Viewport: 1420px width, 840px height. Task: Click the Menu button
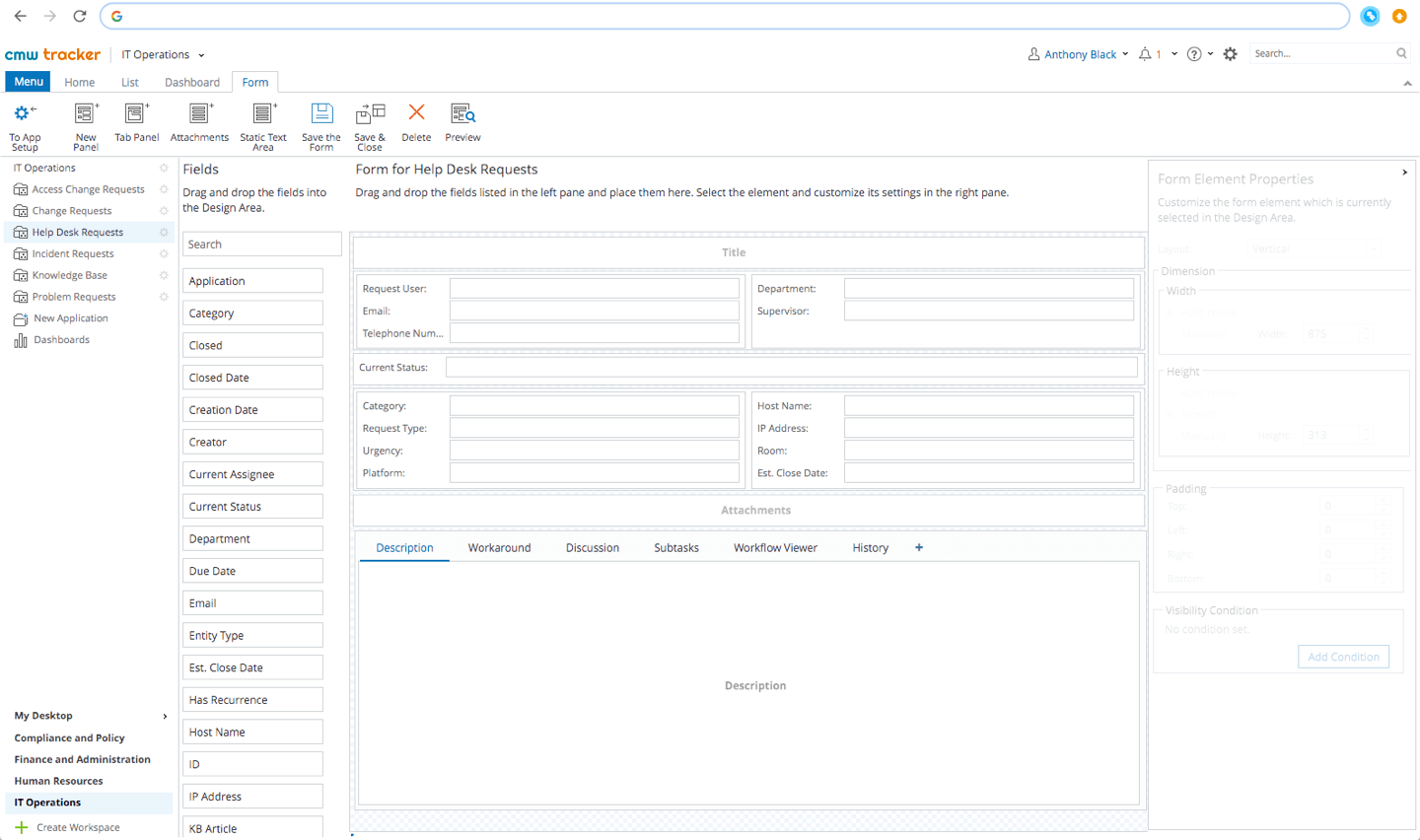pos(29,82)
